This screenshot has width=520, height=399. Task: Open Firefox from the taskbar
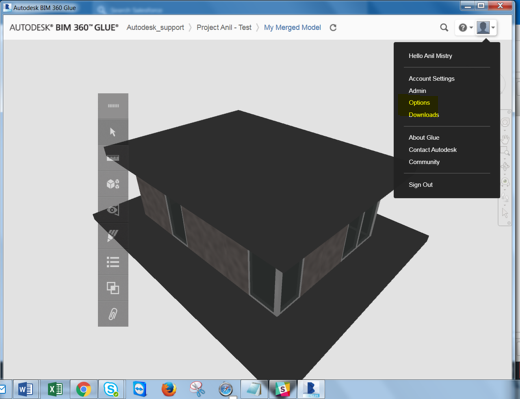169,389
